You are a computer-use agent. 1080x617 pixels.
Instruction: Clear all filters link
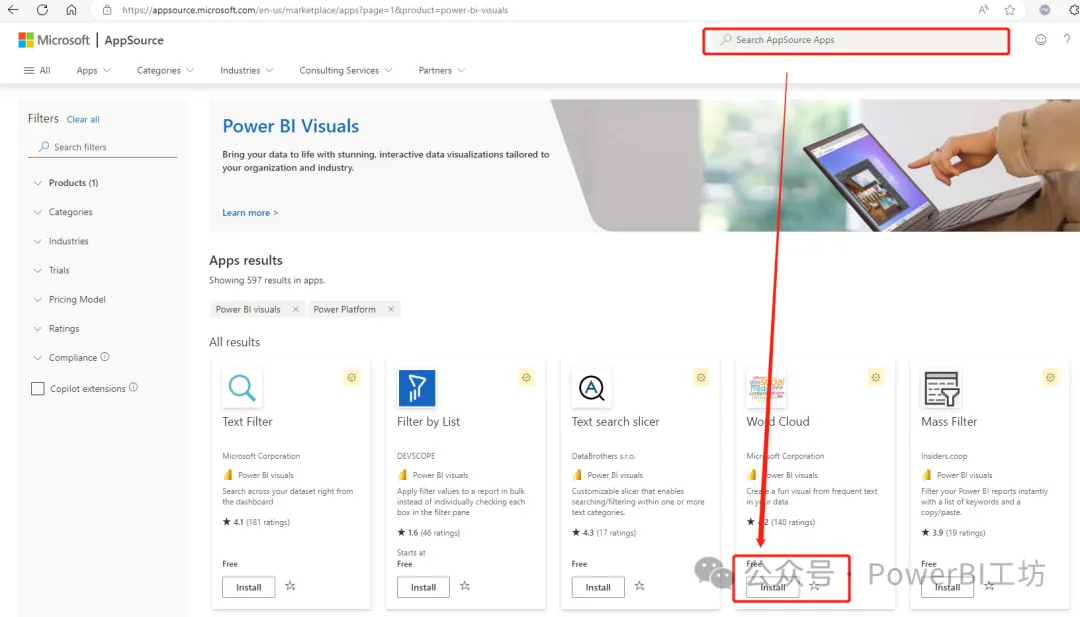click(x=83, y=119)
